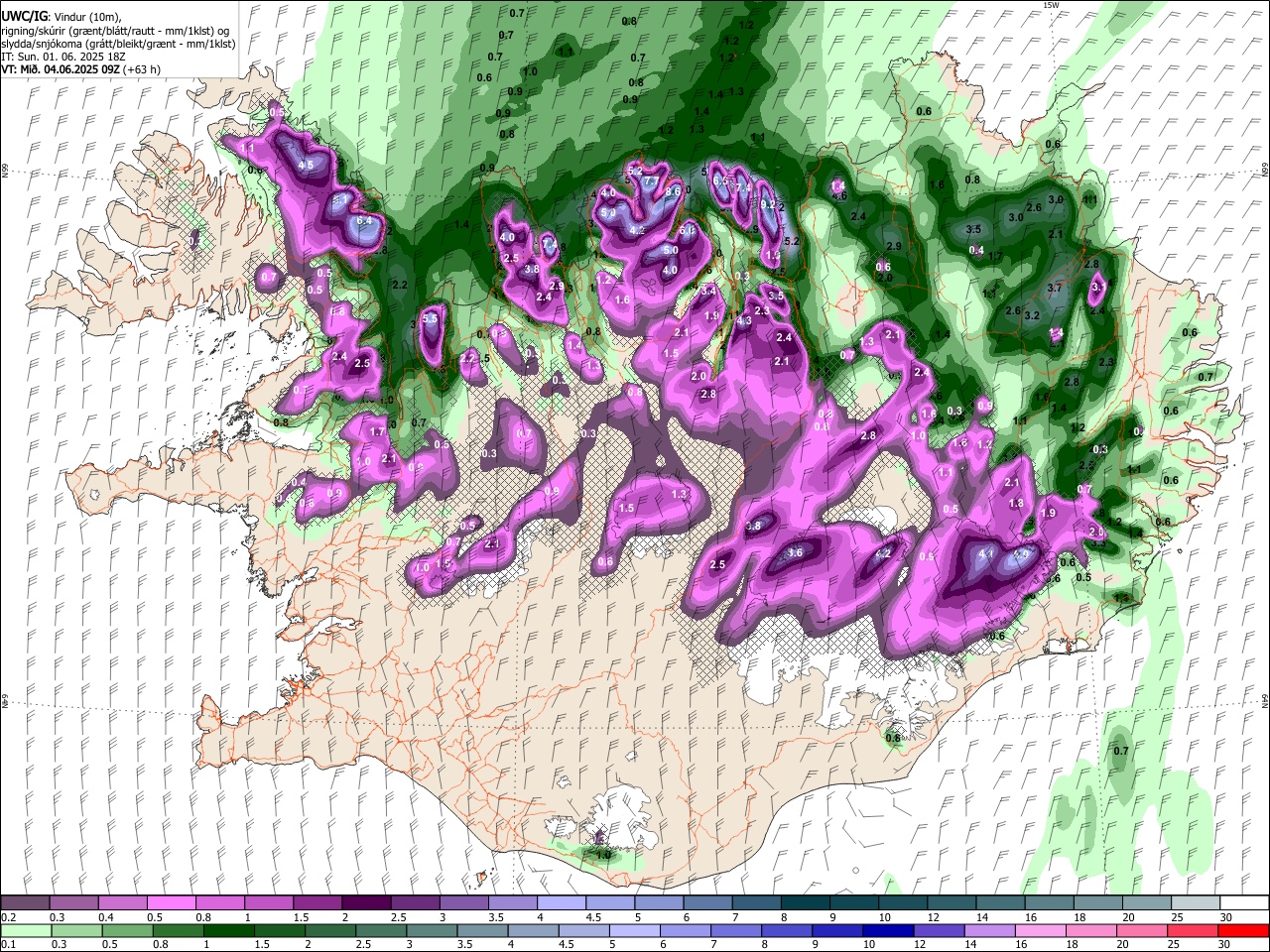Click the '64N' latitude label on right edge
Image resolution: width=1270 pixels, height=952 pixels.
[x=1265, y=700]
